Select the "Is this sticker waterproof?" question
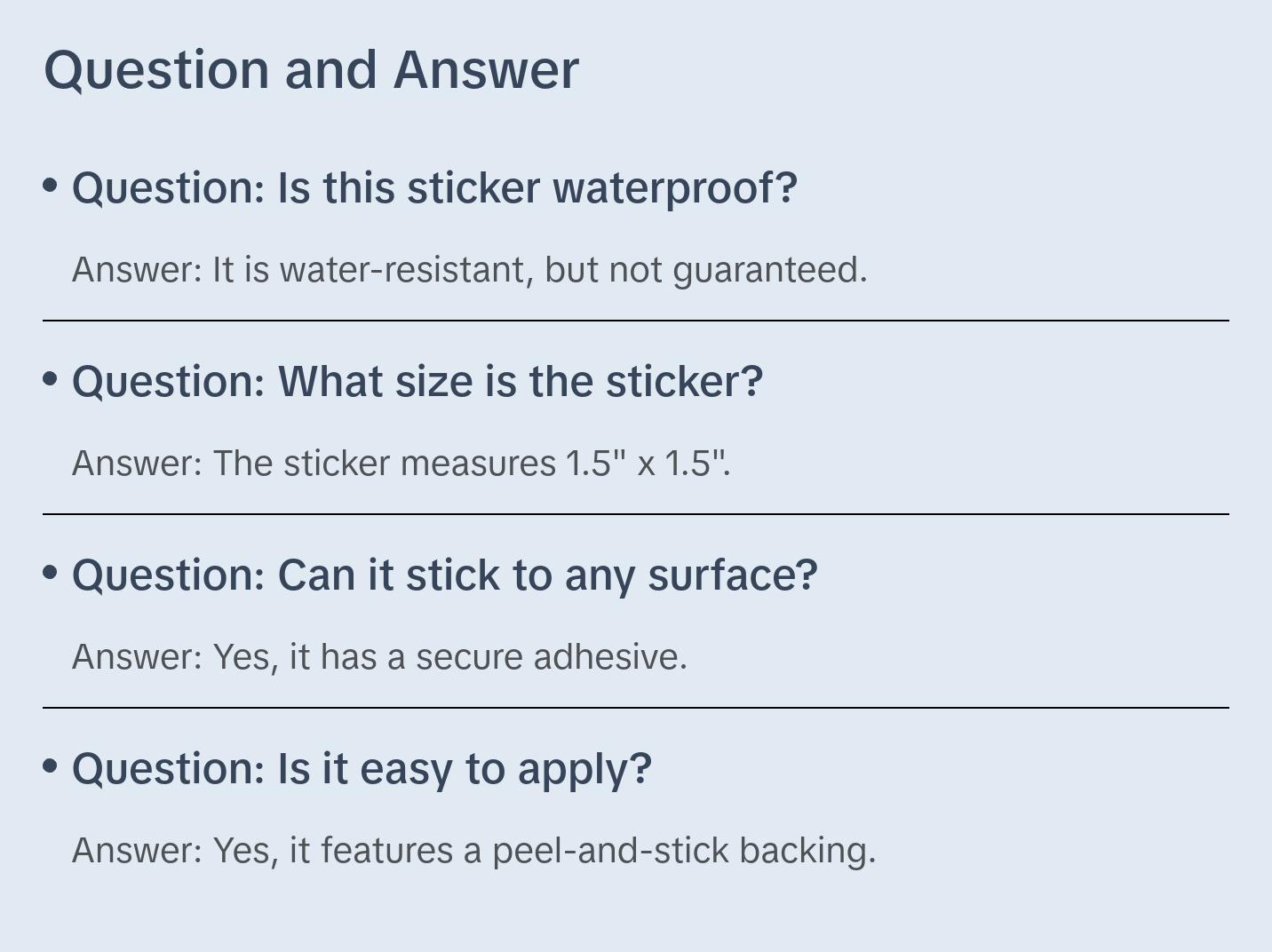This screenshot has width=1272, height=952. [x=434, y=188]
